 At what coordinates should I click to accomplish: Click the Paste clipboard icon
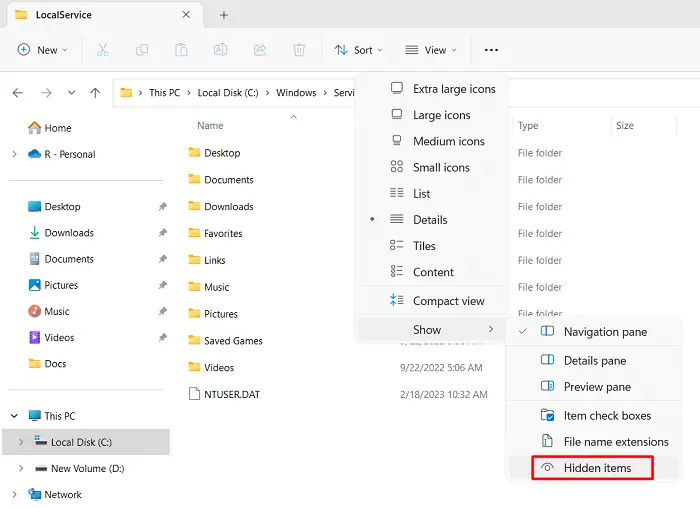click(181, 50)
